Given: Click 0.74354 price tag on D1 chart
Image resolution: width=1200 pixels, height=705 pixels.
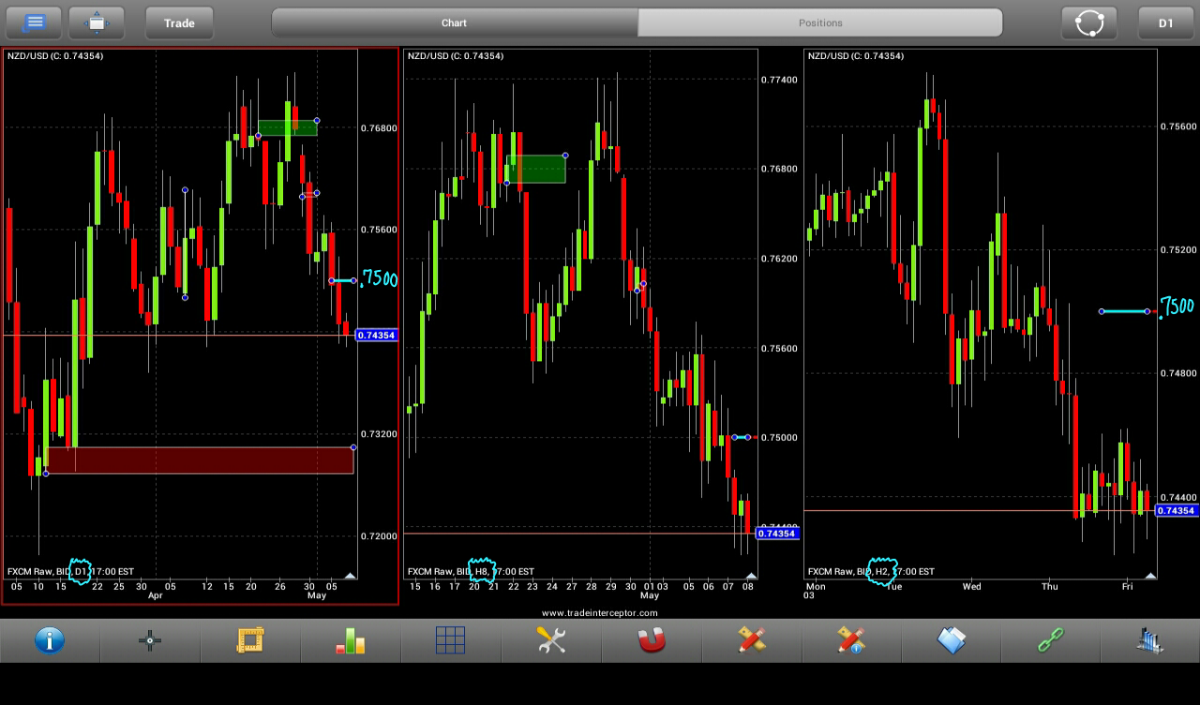Looking at the screenshot, I should click(x=377, y=335).
